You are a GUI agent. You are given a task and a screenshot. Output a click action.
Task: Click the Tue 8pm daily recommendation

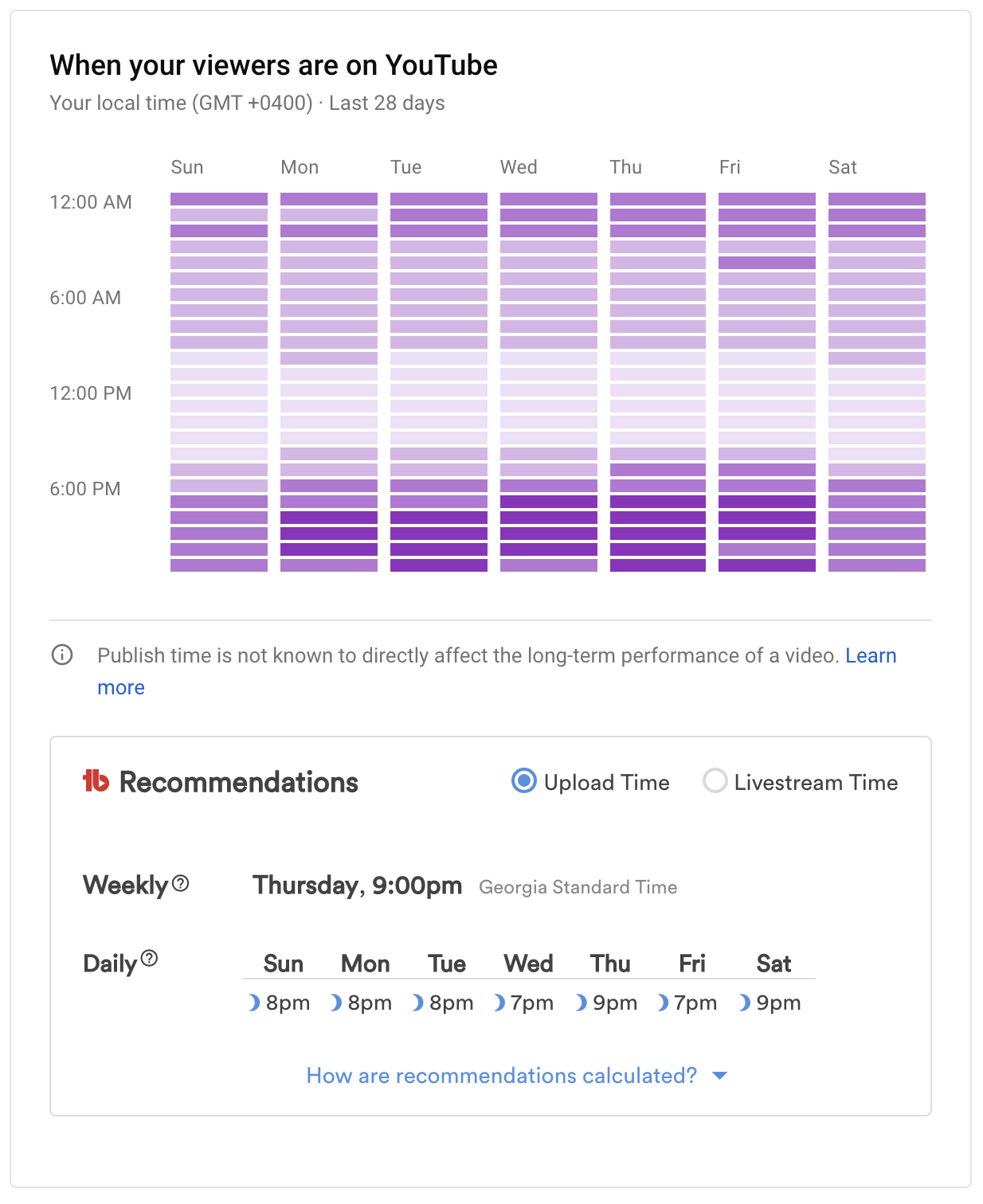(x=451, y=1003)
